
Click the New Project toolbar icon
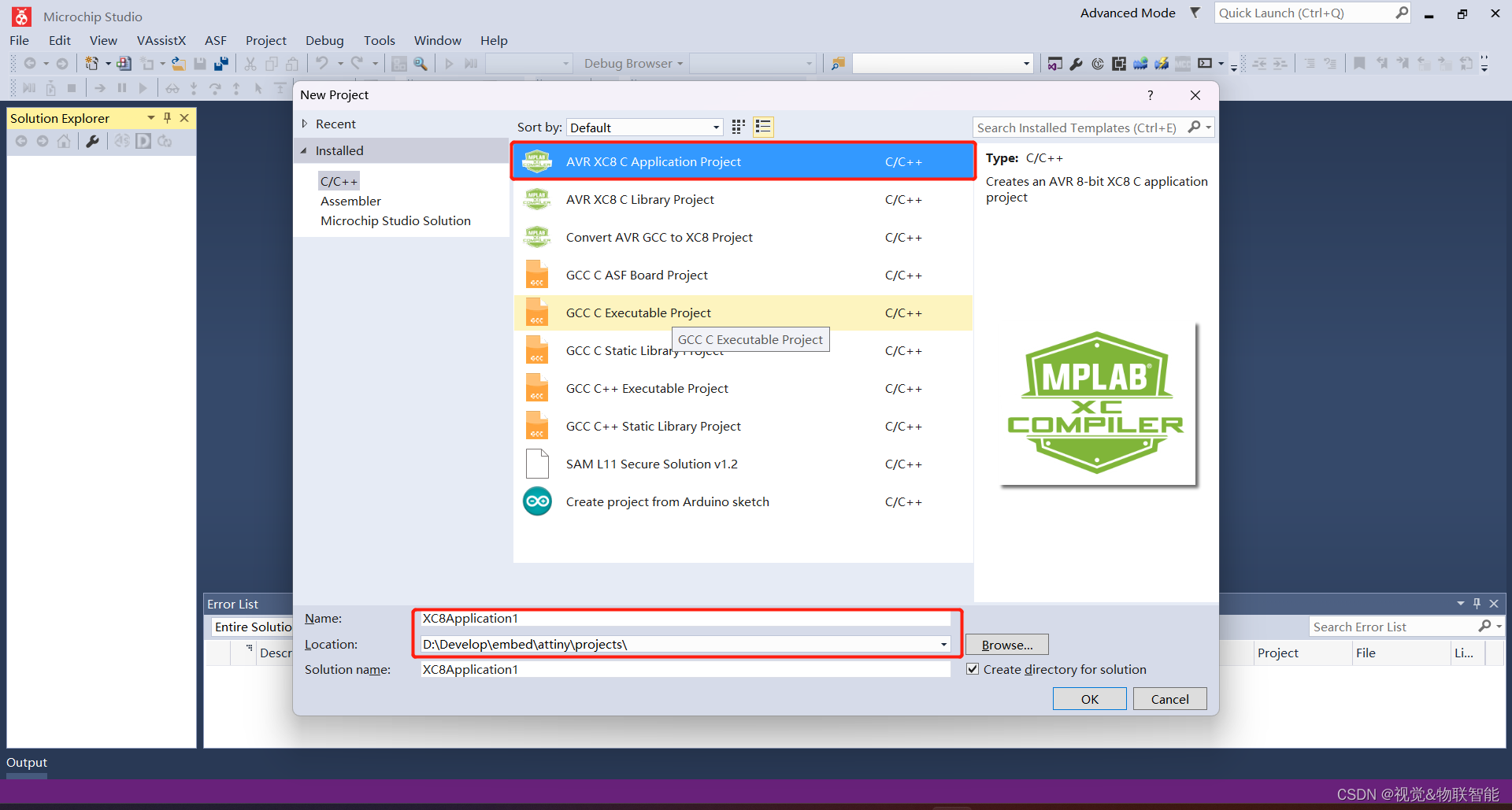tap(91, 64)
